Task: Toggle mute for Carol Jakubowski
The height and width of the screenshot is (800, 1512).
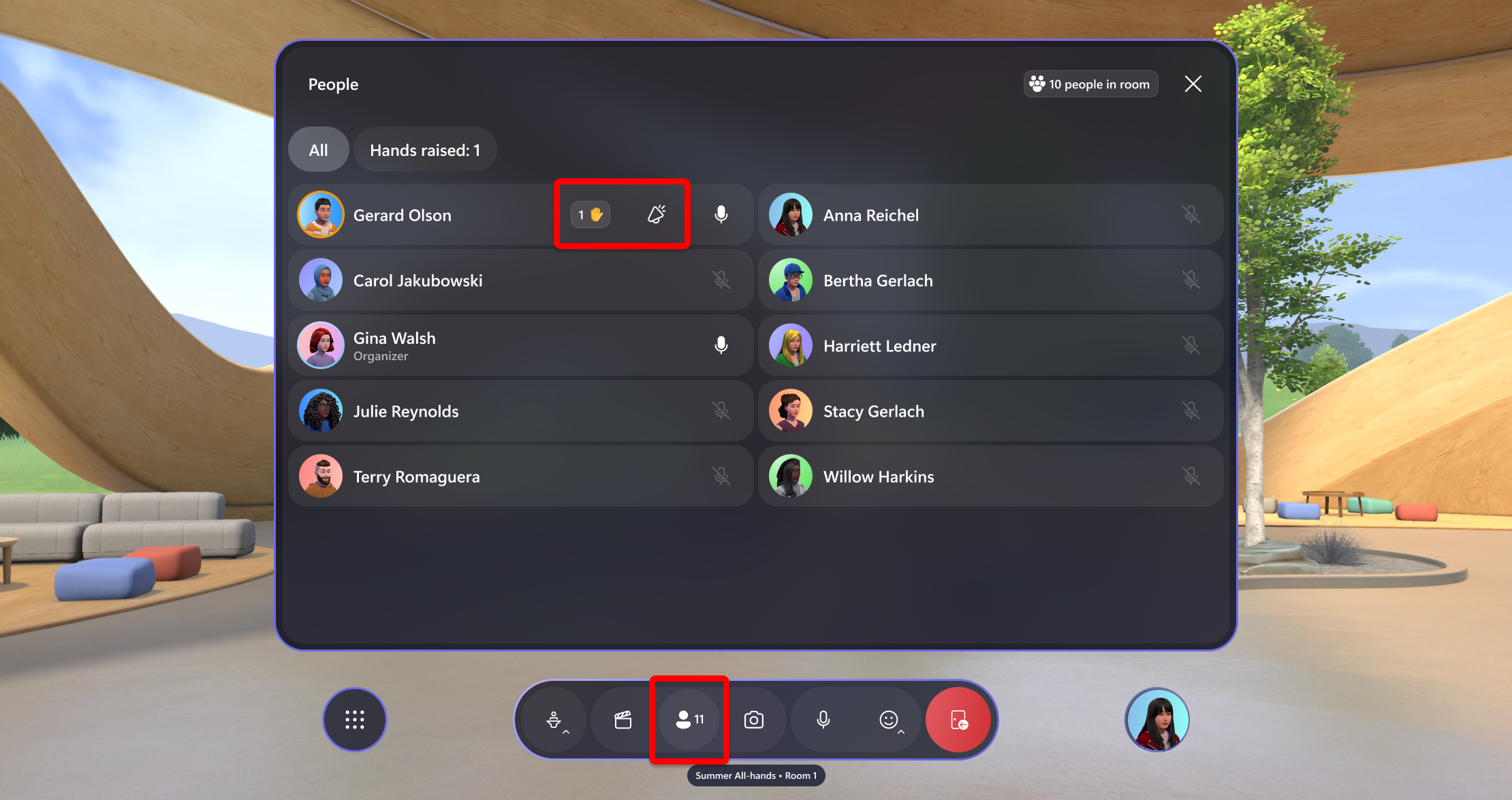Action: (721, 280)
